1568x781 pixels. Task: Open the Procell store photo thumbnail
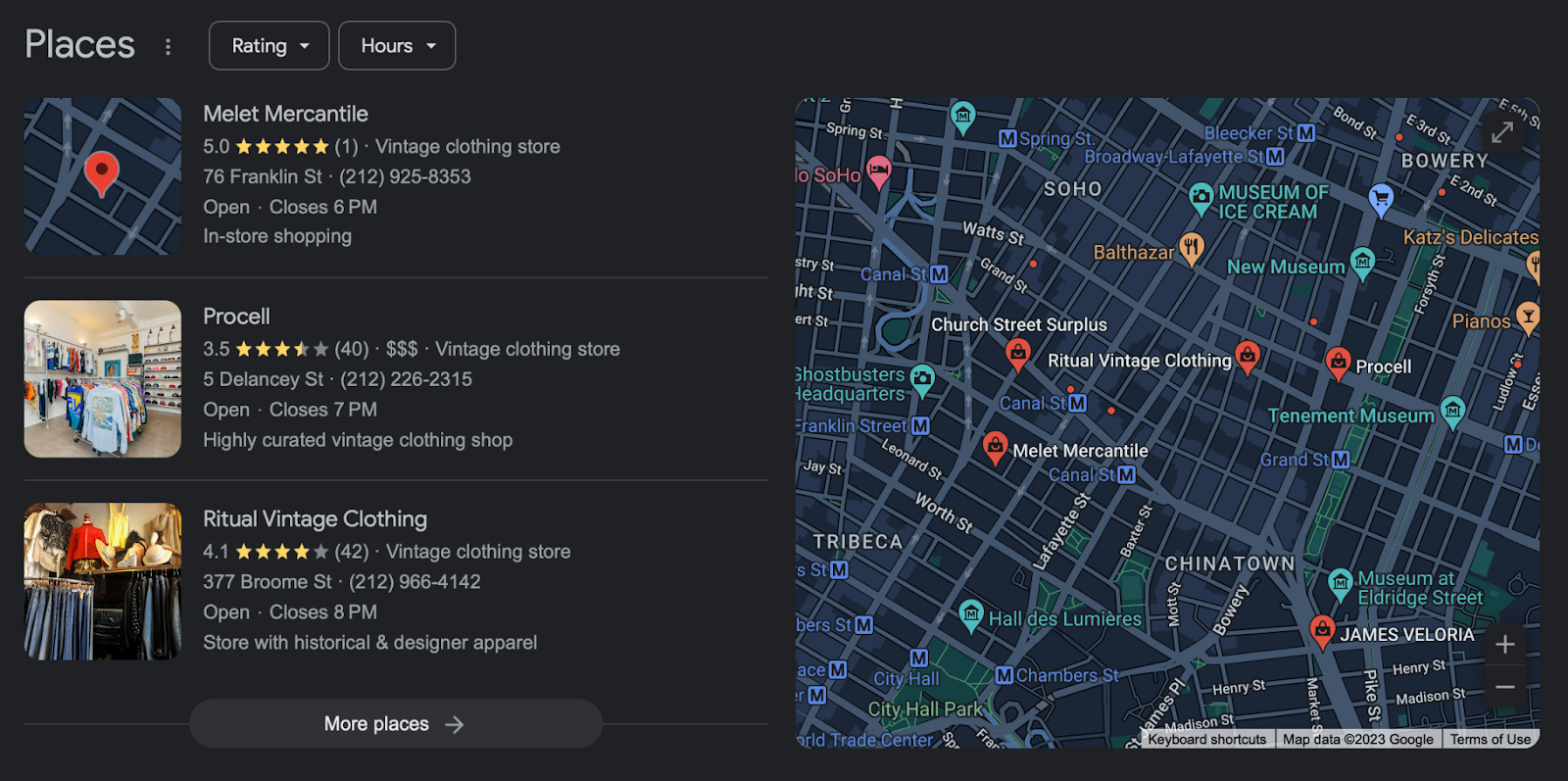click(103, 379)
